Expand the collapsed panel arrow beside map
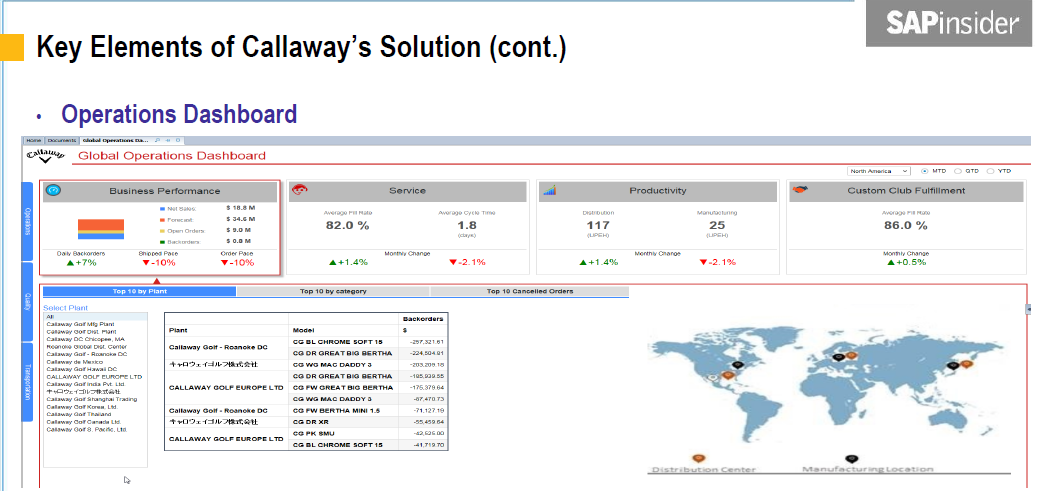The width and height of the screenshot is (1048, 491). coord(1028,308)
